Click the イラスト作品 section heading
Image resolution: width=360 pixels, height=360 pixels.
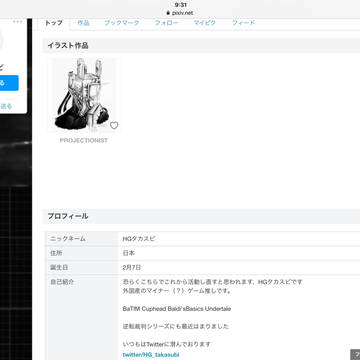(68, 45)
